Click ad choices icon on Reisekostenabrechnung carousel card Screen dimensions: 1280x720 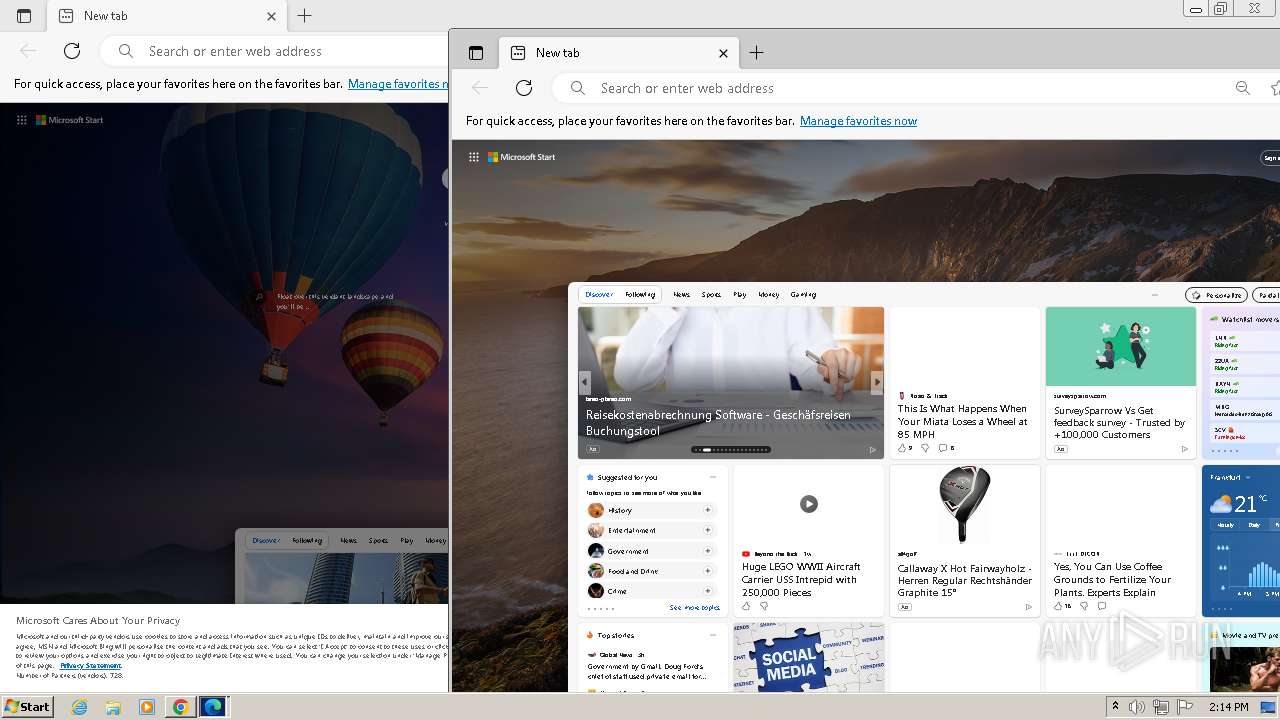coord(872,450)
